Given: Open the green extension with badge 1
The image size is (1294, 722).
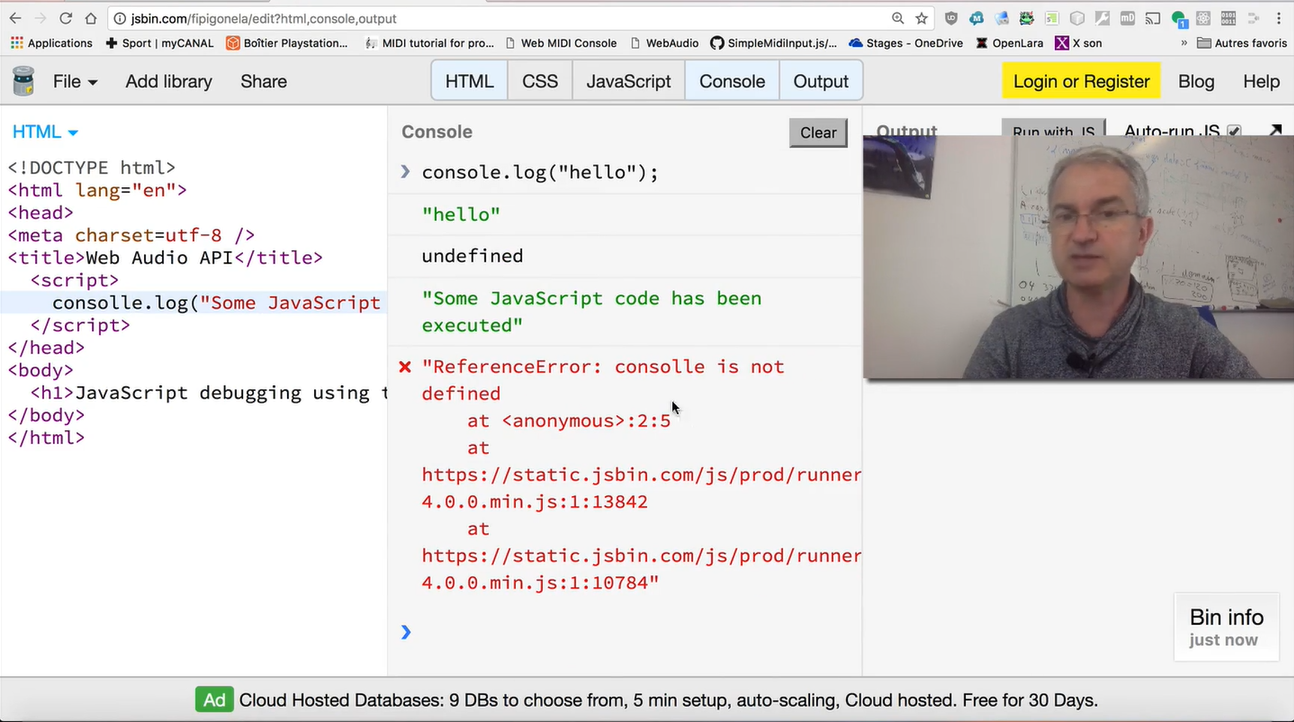Looking at the screenshot, I should (1179, 19).
